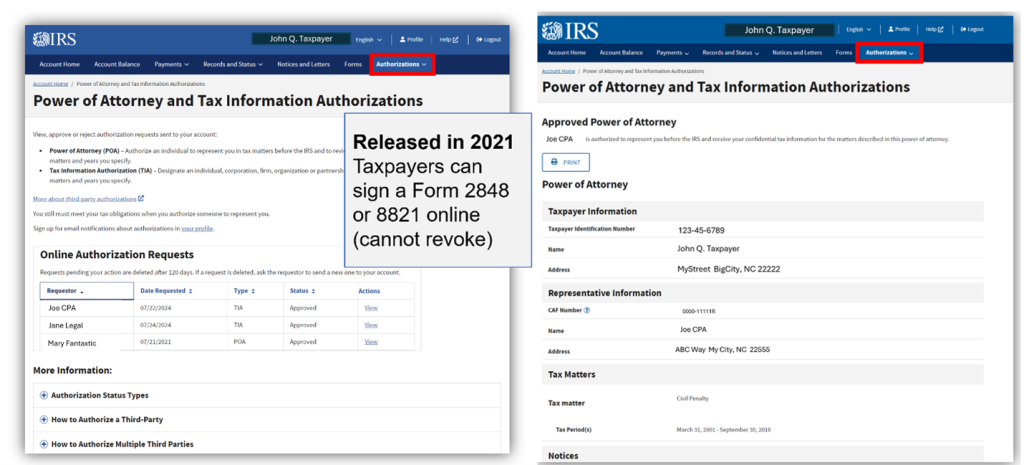Sort table by Type column
The width and height of the screenshot is (1024, 465).
244,291
